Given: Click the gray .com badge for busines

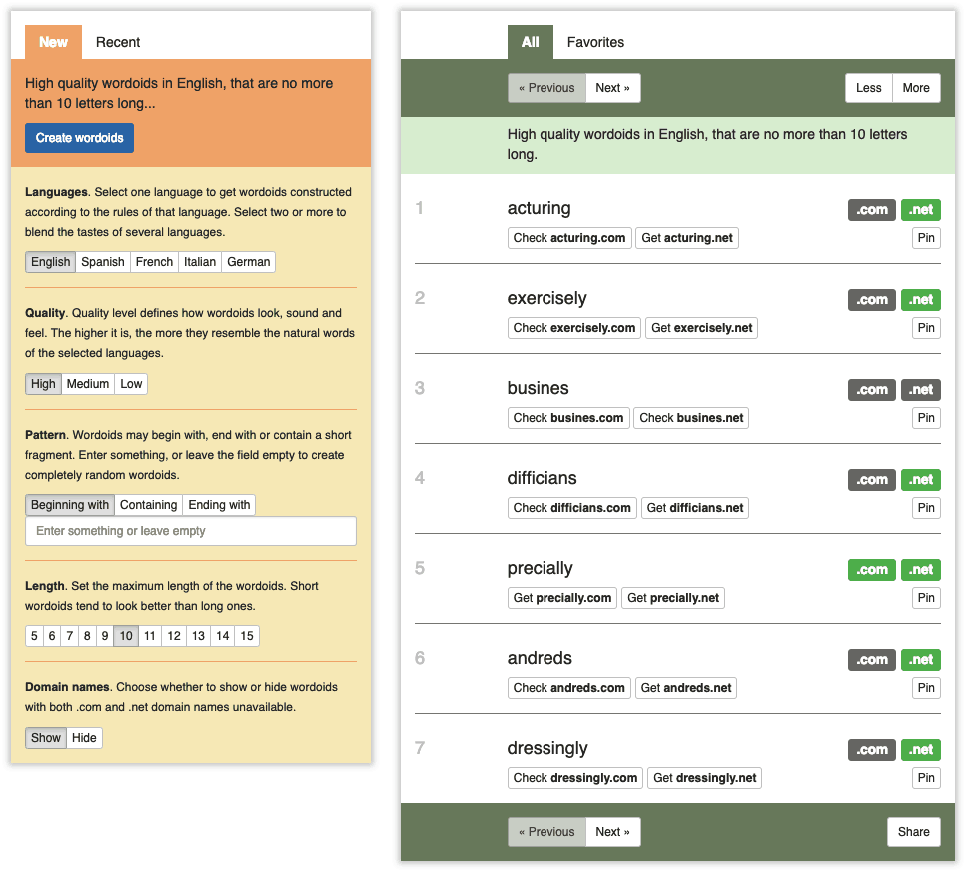Looking at the screenshot, I should 871,390.
